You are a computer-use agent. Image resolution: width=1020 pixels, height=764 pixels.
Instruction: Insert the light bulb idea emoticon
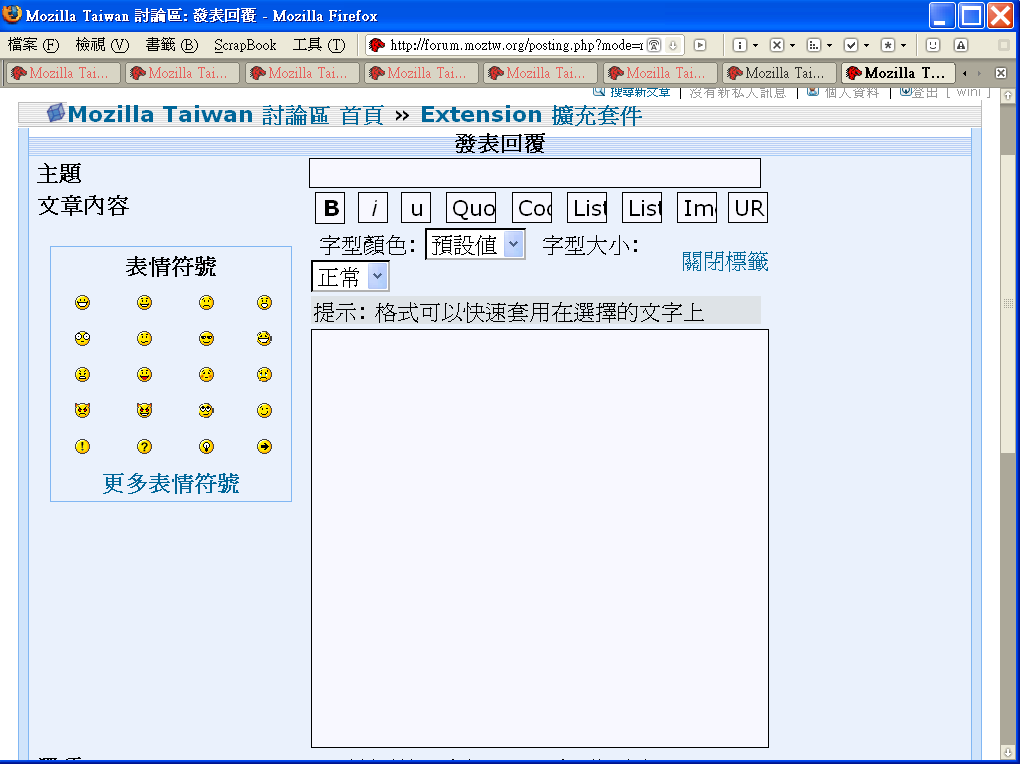click(206, 446)
